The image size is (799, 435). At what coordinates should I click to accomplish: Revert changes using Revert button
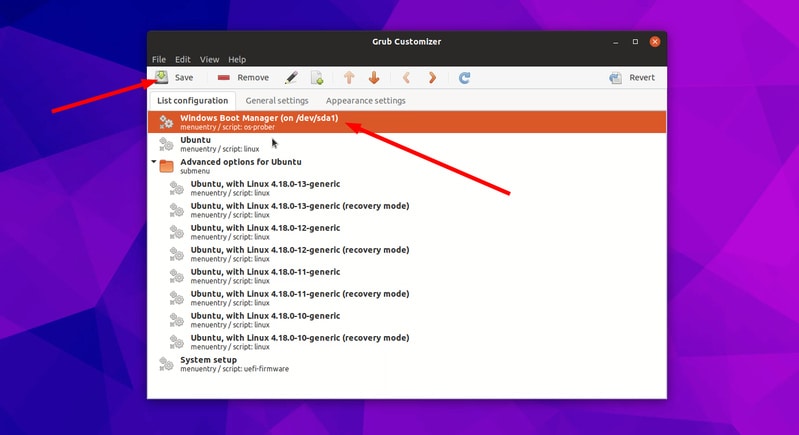pos(632,77)
